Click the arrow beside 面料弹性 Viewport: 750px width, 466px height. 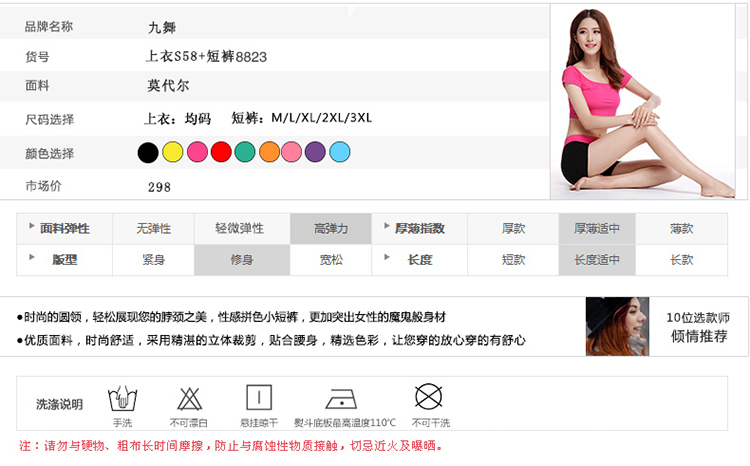(x=32, y=227)
